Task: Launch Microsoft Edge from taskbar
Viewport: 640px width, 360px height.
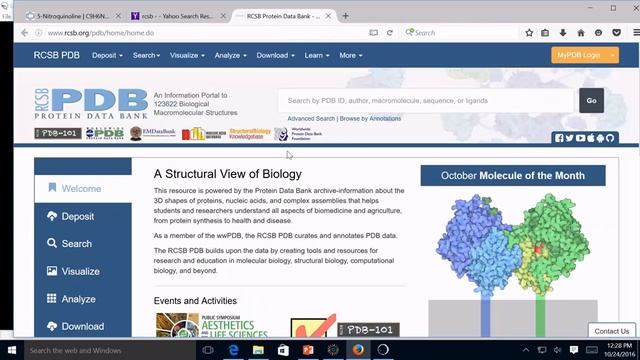Action: (233, 350)
